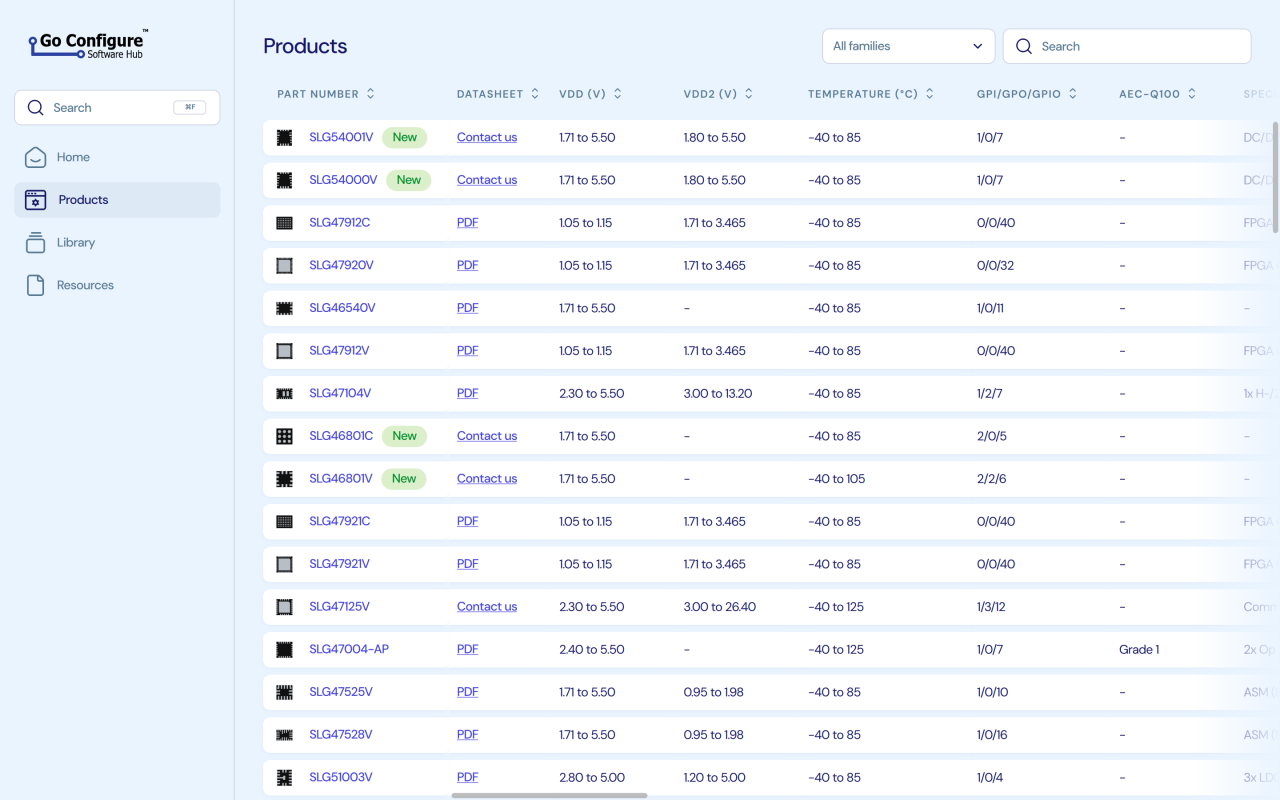Click the Home icon in sidebar

point(35,157)
